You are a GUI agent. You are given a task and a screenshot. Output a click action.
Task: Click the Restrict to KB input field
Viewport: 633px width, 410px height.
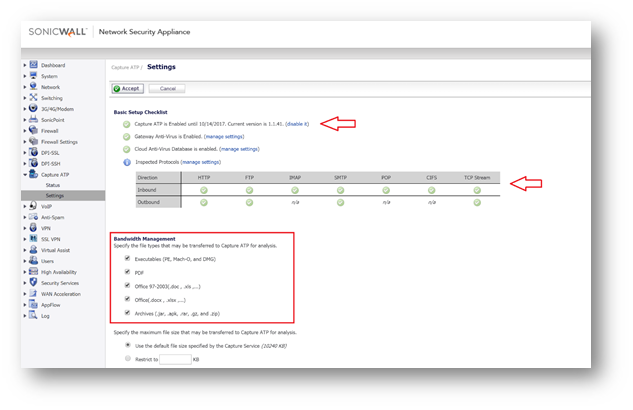175,359
